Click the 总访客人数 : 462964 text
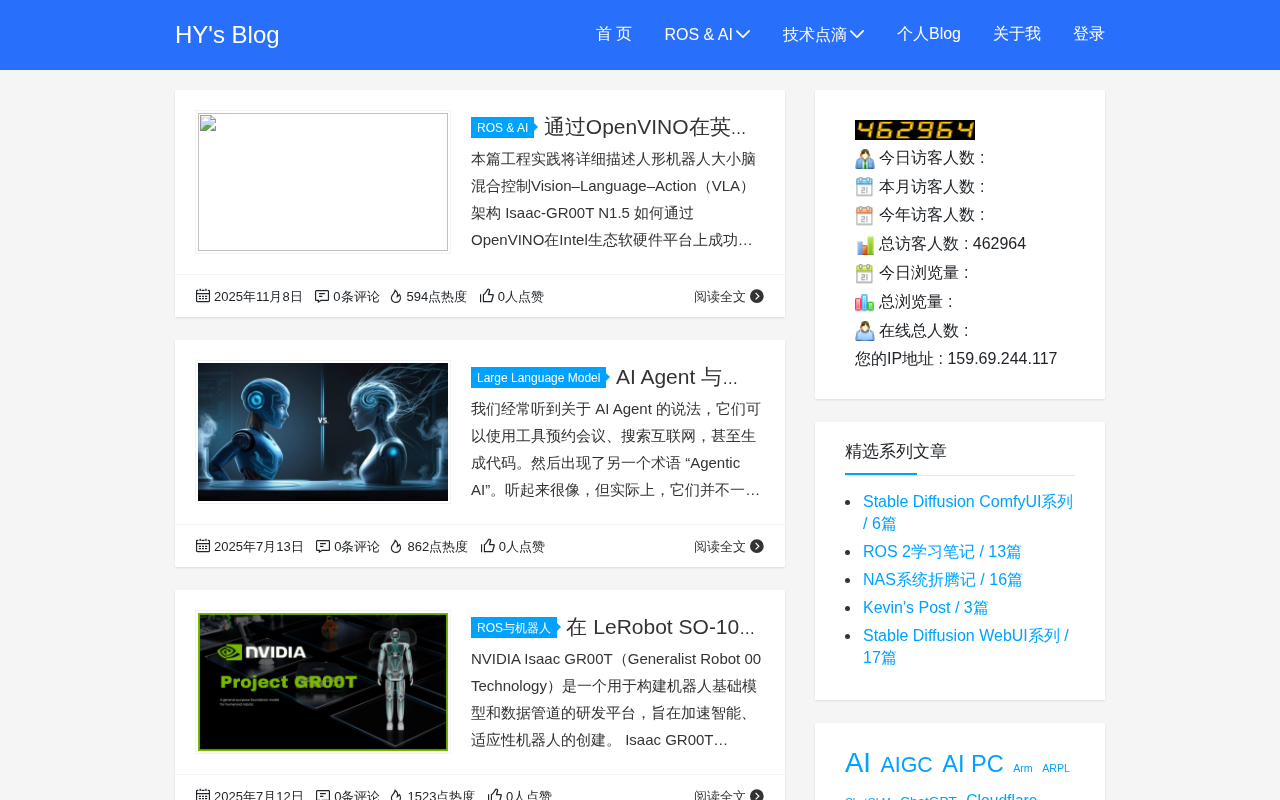The image size is (1280, 800). pyautogui.click(x=952, y=244)
